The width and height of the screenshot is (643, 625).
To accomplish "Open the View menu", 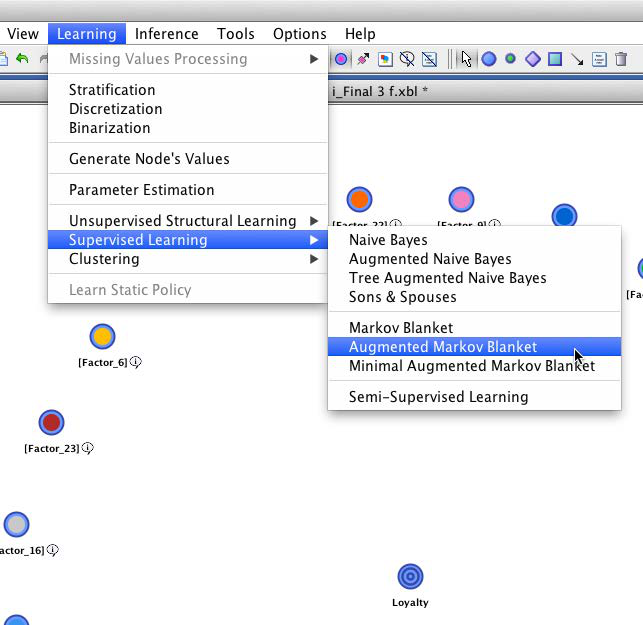I will coord(23,34).
